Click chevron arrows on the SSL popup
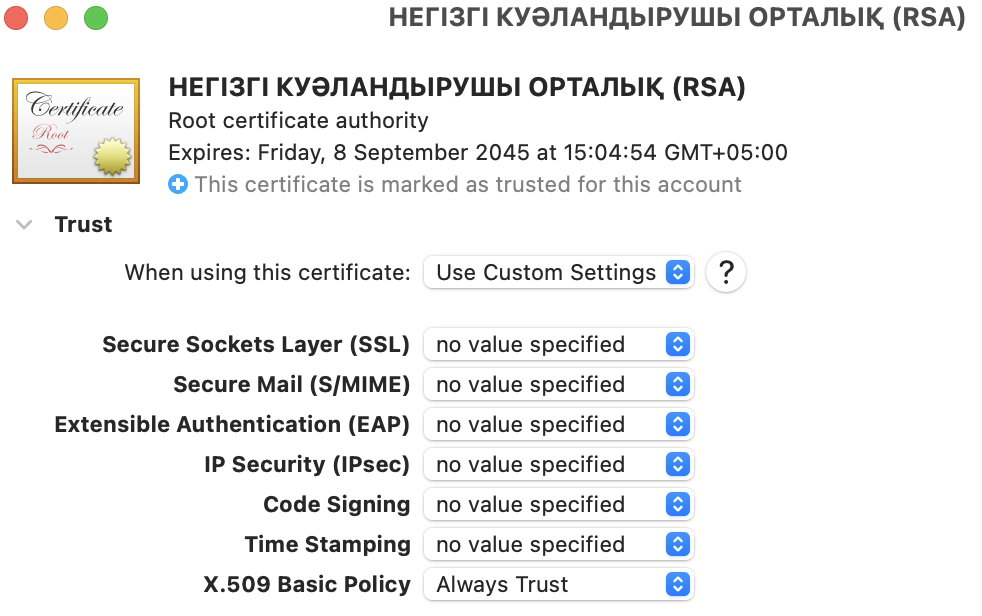Screen dimensions: 982x616 pos(680,344)
